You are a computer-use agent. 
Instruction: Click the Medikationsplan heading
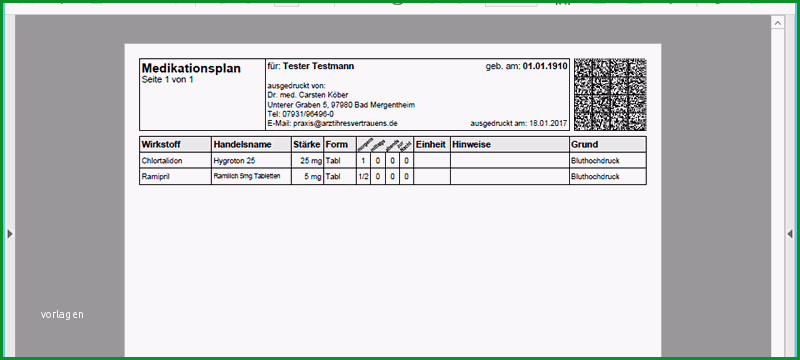click(191, 68)
